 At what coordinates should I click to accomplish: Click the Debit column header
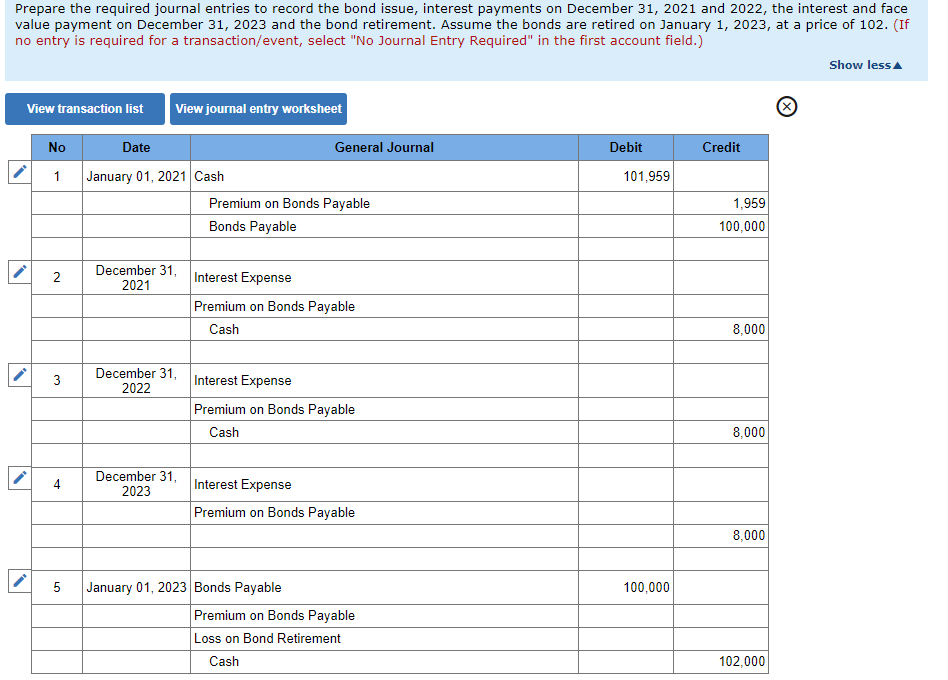pos(626,147)
